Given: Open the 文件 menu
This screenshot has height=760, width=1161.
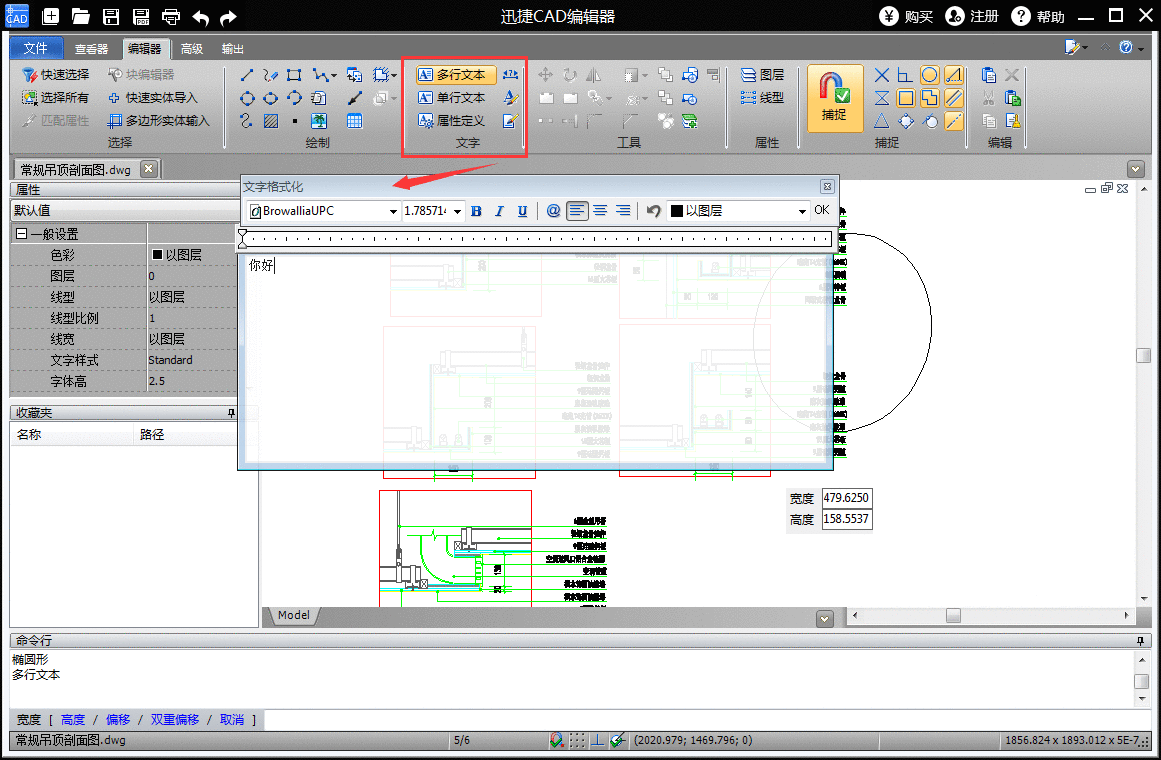Looking at the screenshot, I should point(36,49).
